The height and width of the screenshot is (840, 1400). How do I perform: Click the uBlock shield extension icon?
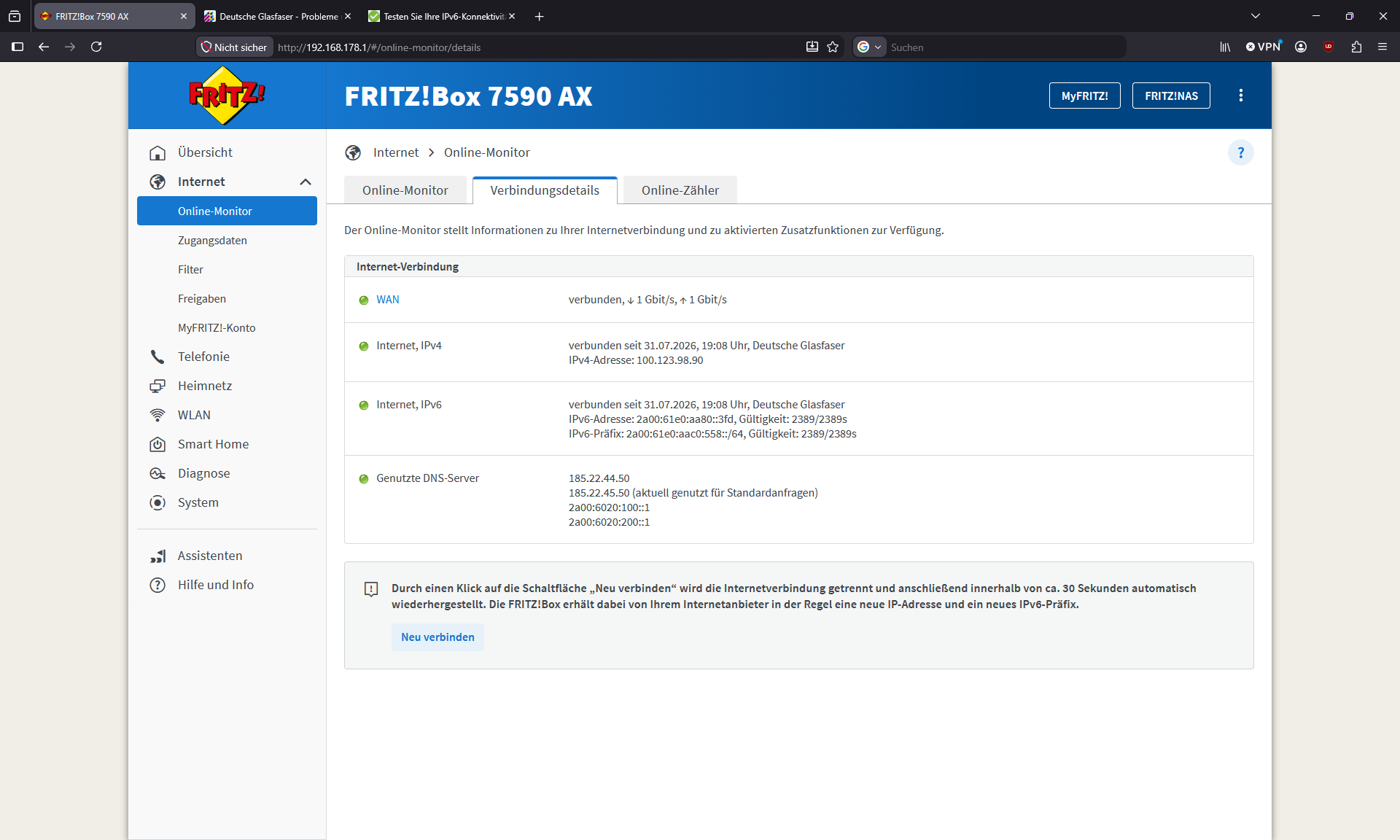pyautogui.click(x=1329, y=47)
